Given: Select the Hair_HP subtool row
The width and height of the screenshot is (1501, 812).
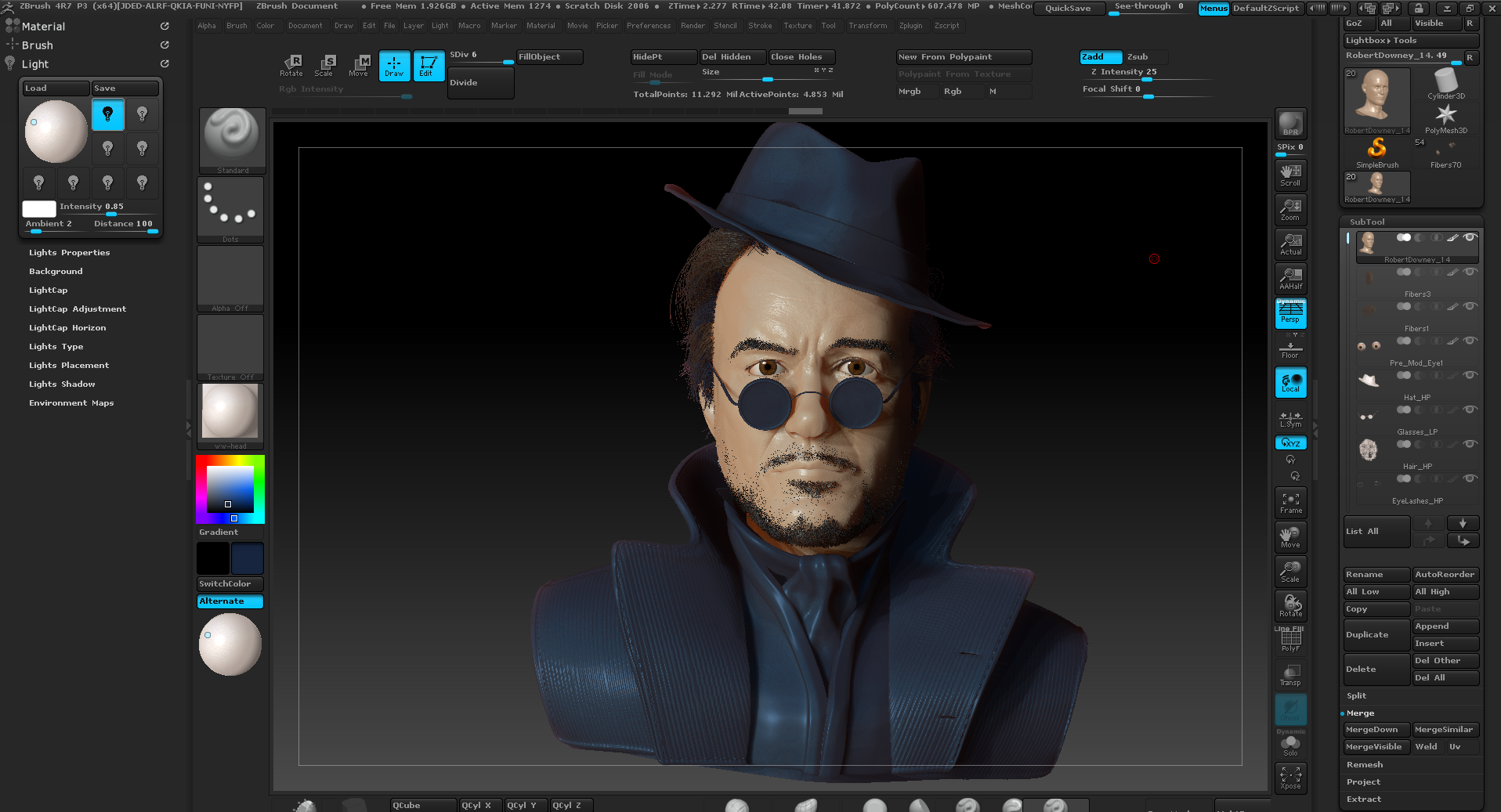Looking at the screenshot, I should [1416, 453].
